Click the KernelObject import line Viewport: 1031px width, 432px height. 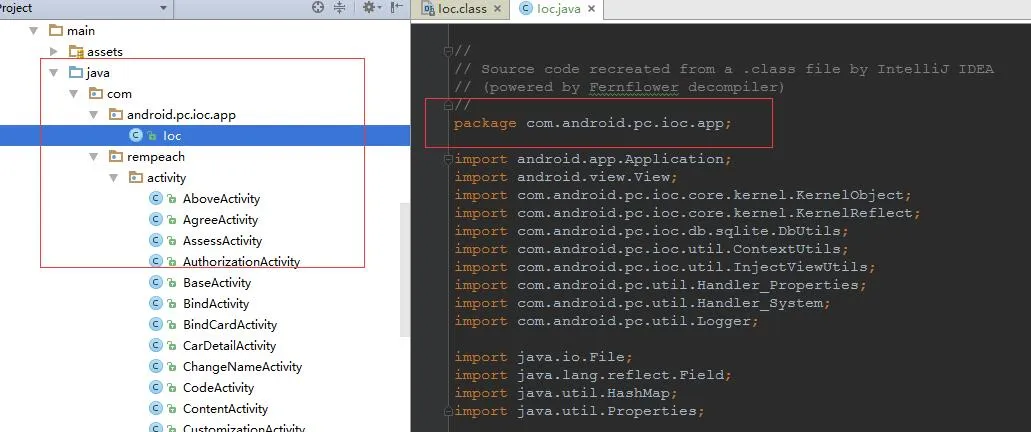683,195
